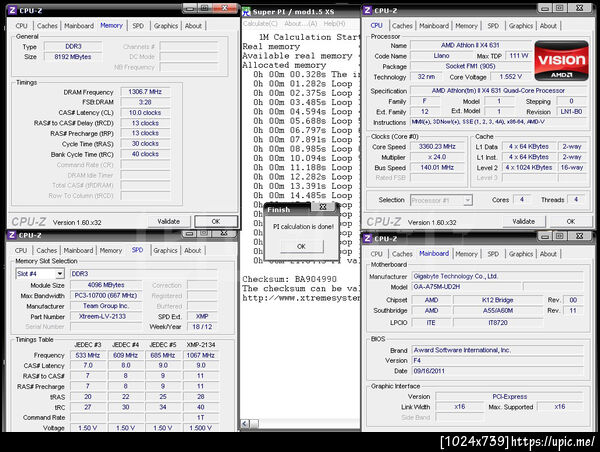Open the About tab in the SPD CPU-Z window
This screenshot has width=600, height=452.
pos(192,250)
